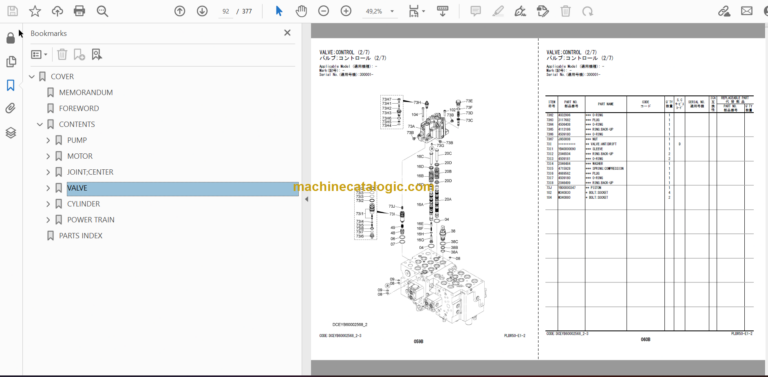Image resolution: width=768 pixels, height=377 pixels.
Task: Toggle the bookmarks panel icon
Action: [x=10, y=86]
